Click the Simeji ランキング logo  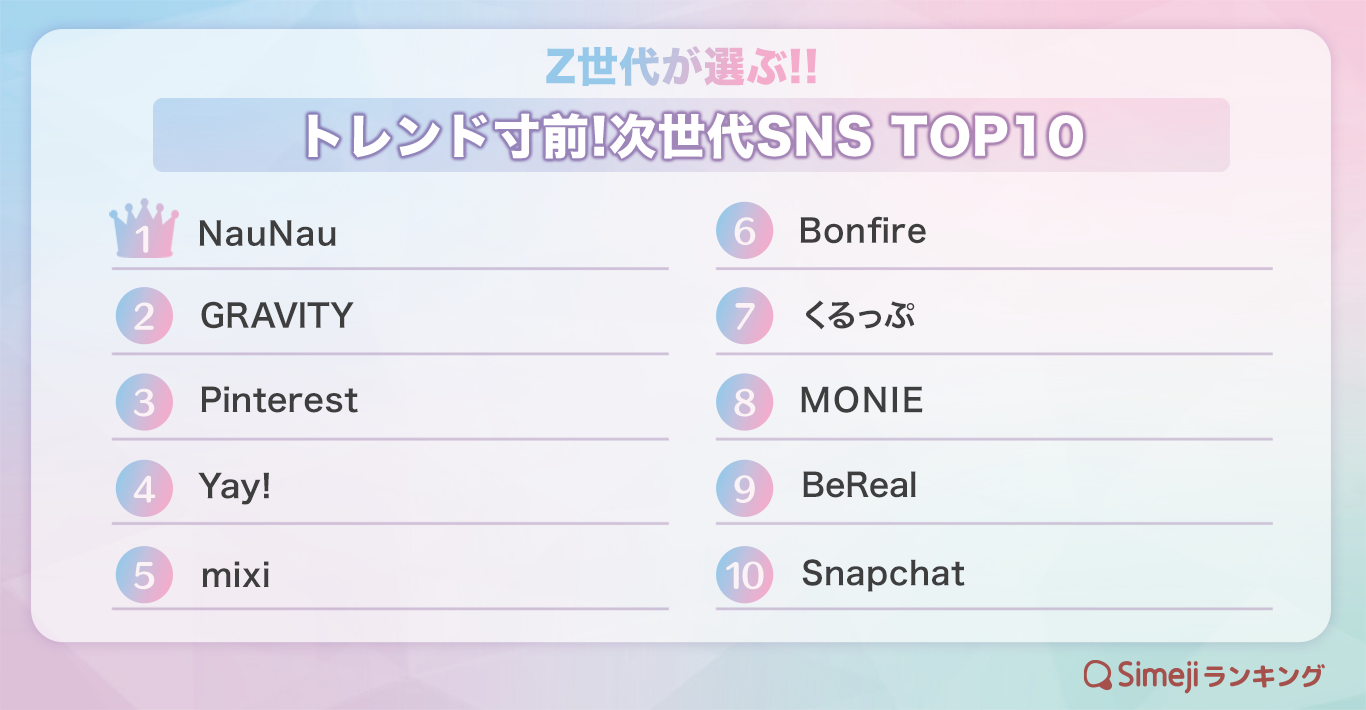(1203, 675)
